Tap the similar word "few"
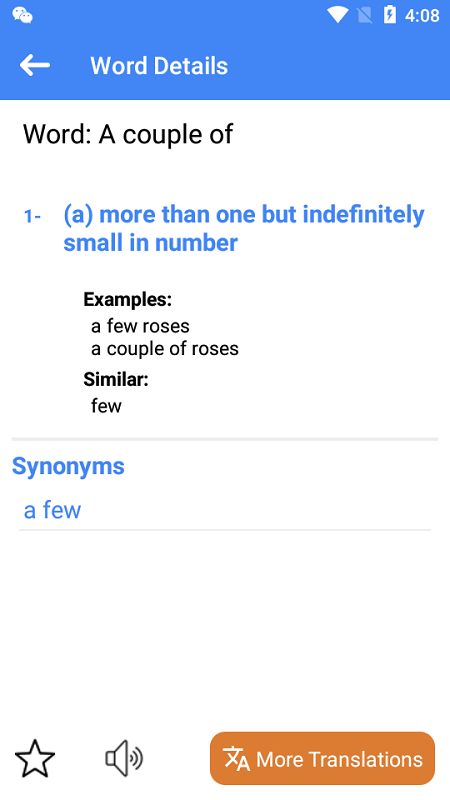 point(106,406)
